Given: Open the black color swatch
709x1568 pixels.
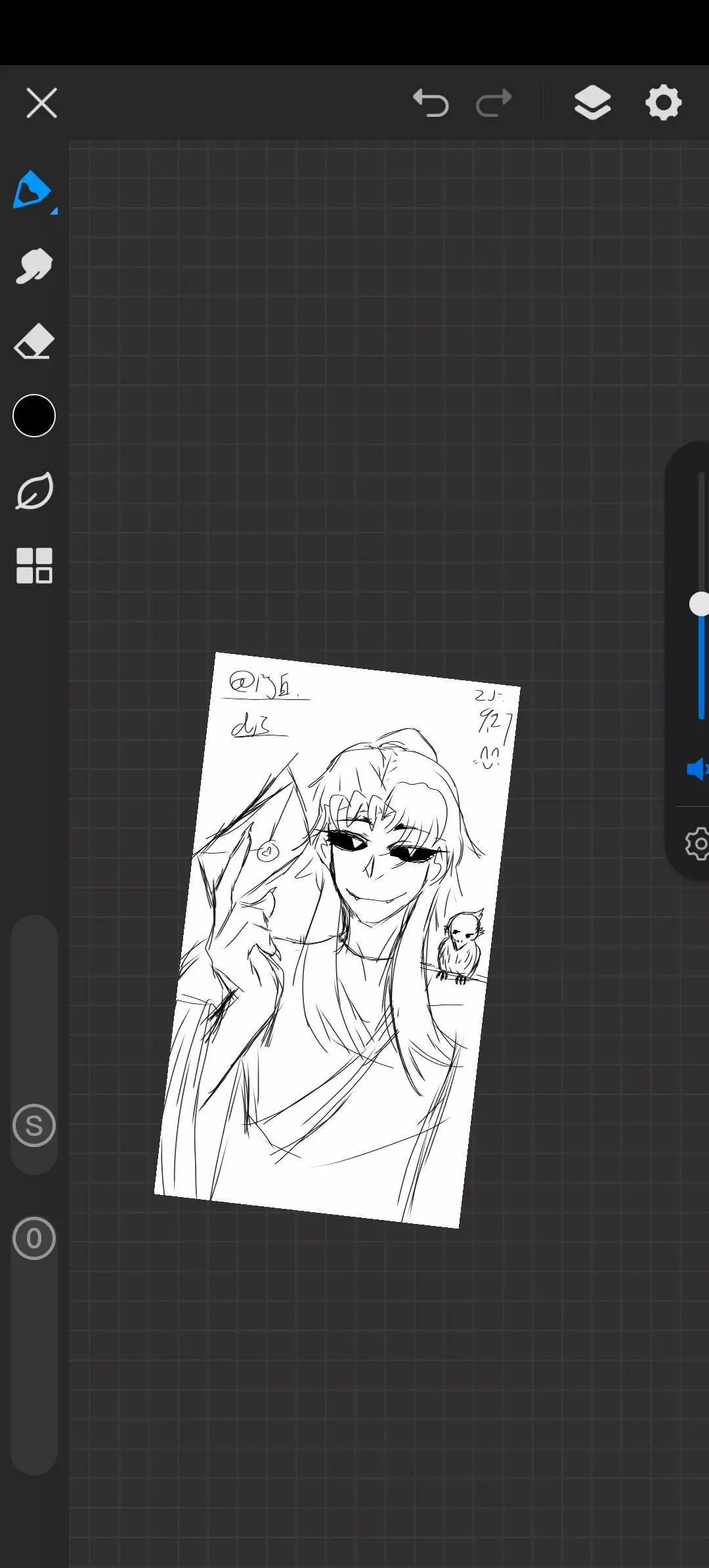Looking at the screenshot, I should click(x=33, y=416).
